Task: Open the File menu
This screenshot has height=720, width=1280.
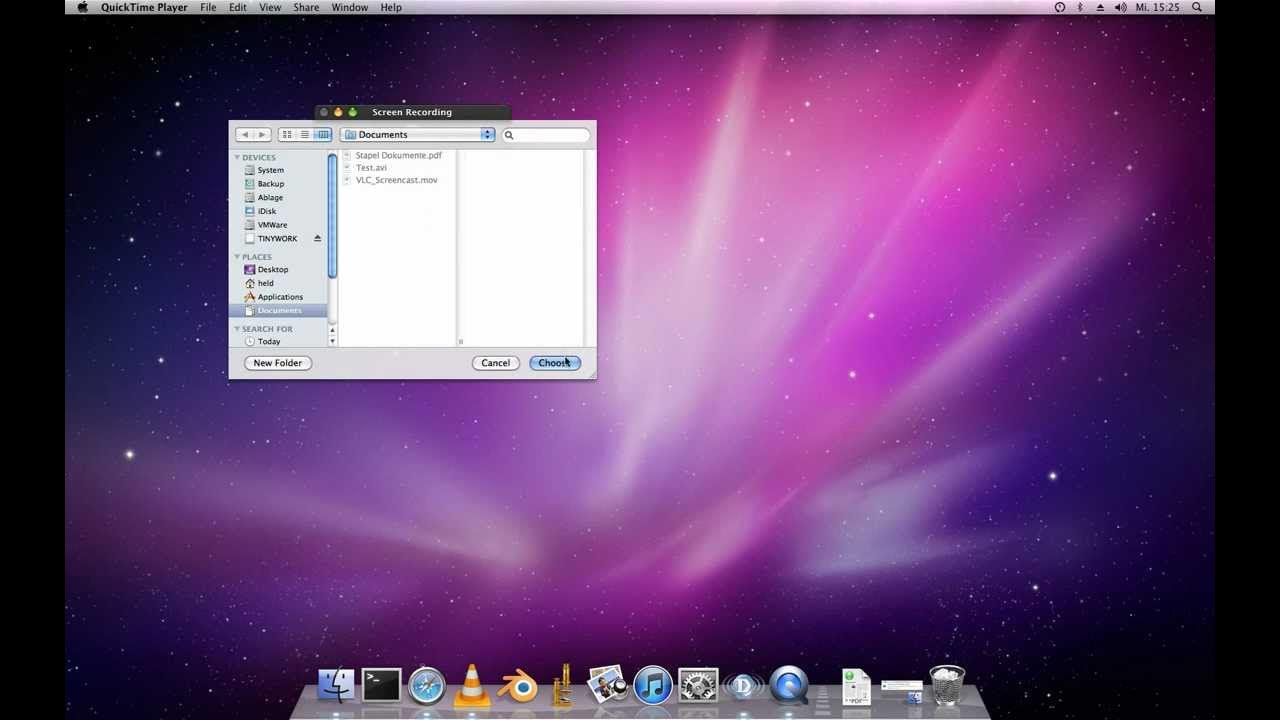Action: (208, 7)
